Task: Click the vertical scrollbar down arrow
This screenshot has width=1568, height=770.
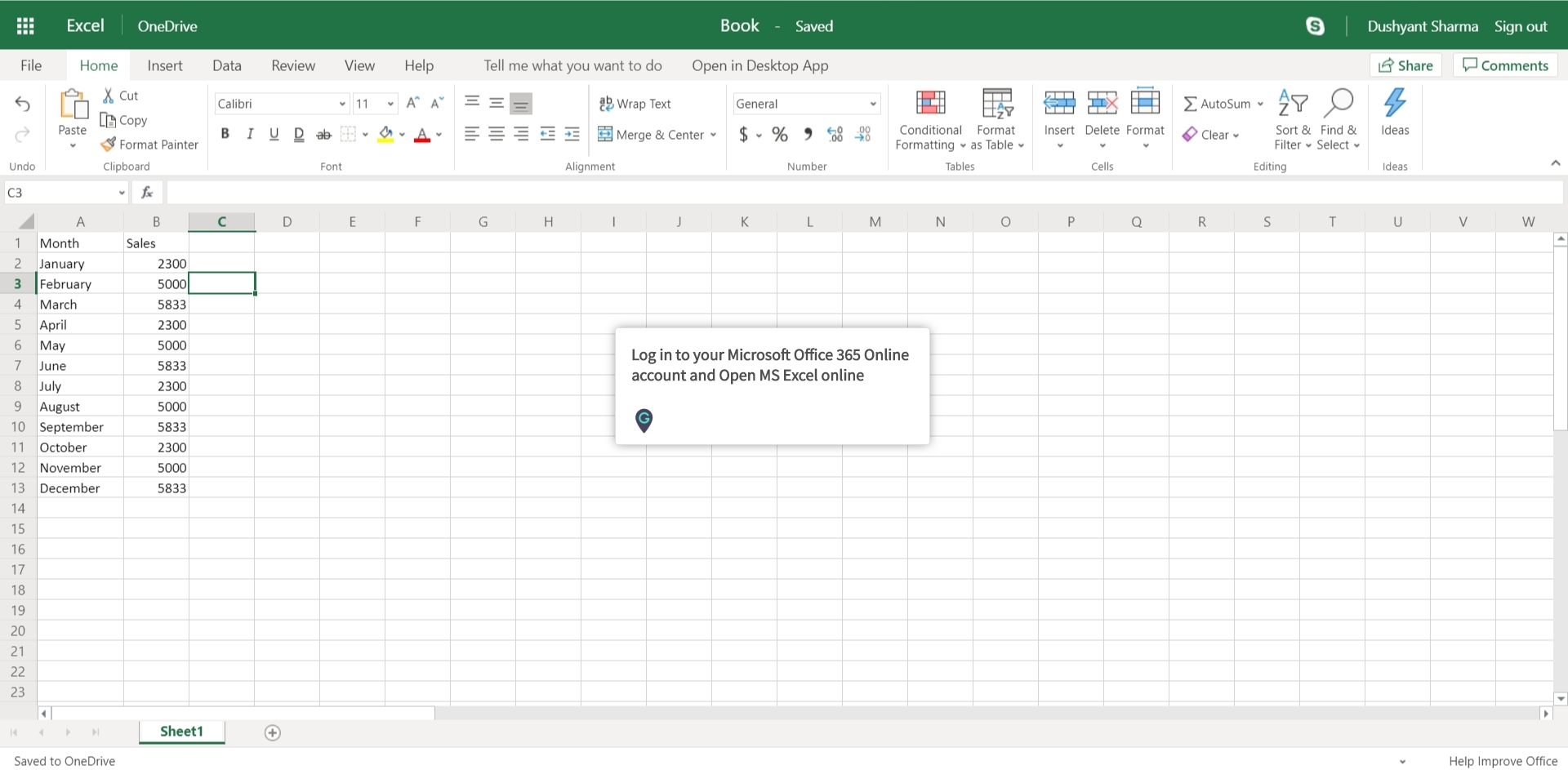Action: pos(1561,699)
